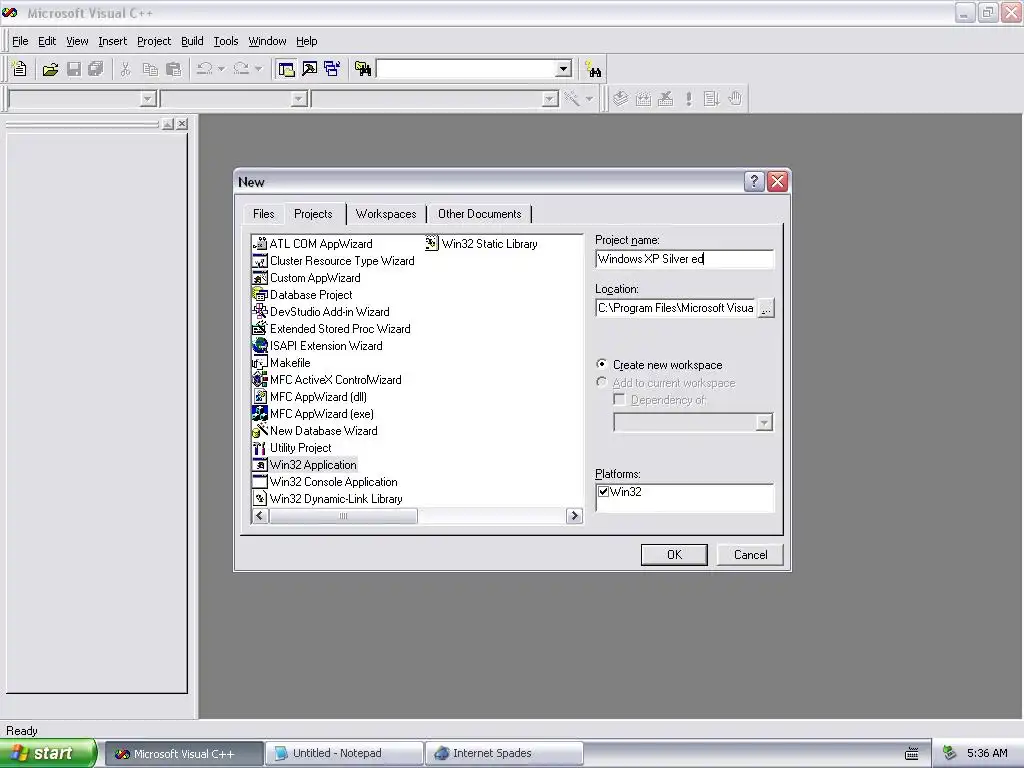Viewport: 1024px width, 768px height.
Task: Click the Save All toolbar icon
Action: click(x=96, y=69)
